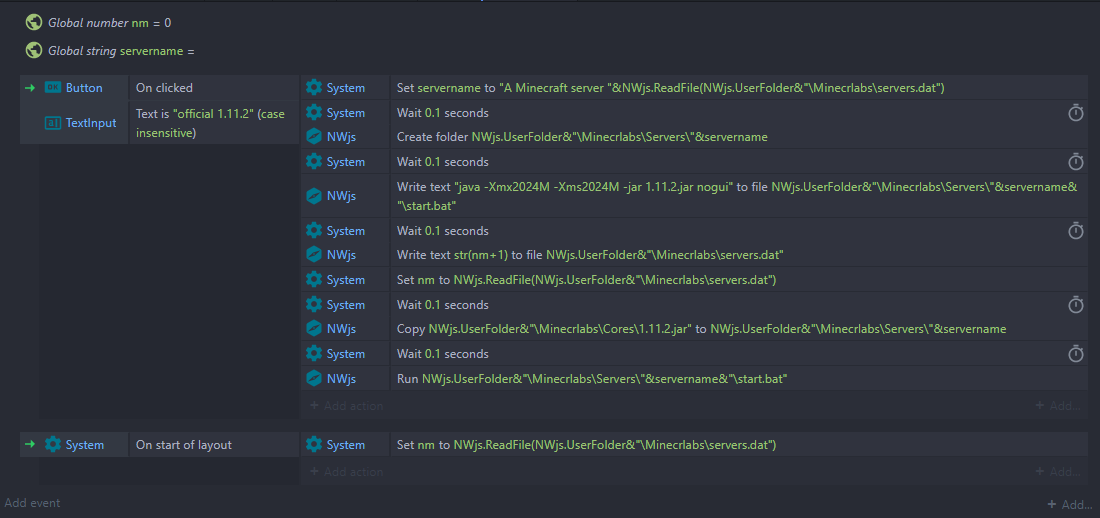The image size is (1100, 518).
Task: Select the 'Set nm' action text in the start-of-layout event
Action: coord(586,444)
